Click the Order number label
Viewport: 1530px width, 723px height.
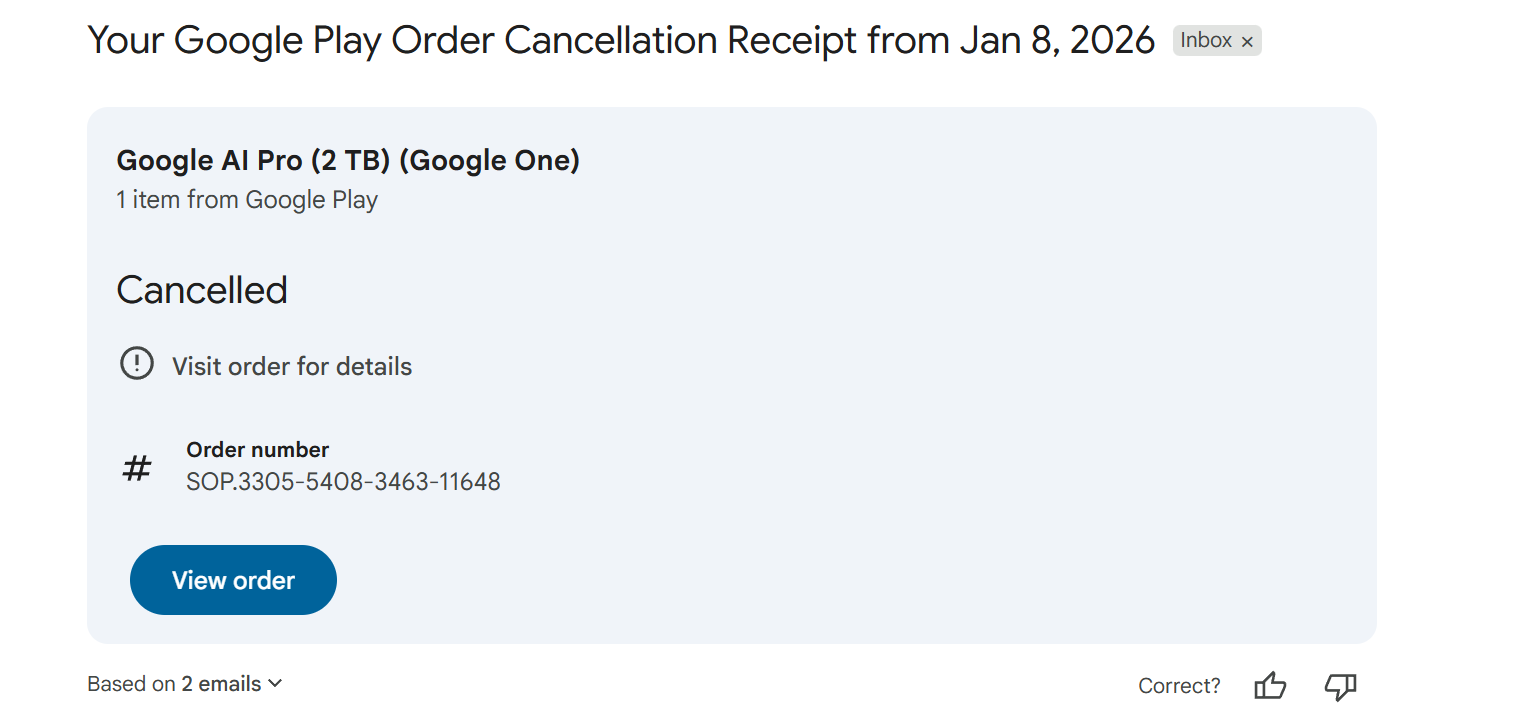(x=258, y=450)
